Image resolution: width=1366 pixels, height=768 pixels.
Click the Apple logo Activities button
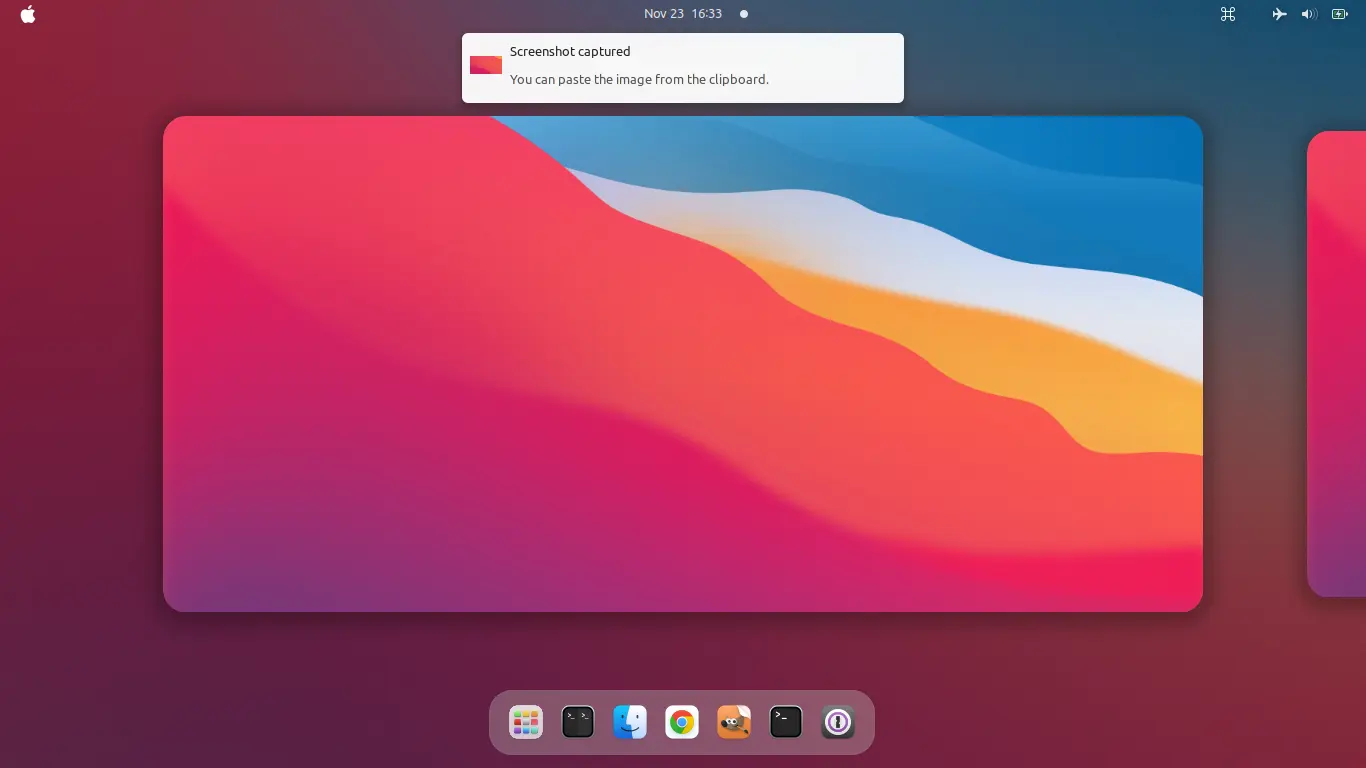click(28, 14)
